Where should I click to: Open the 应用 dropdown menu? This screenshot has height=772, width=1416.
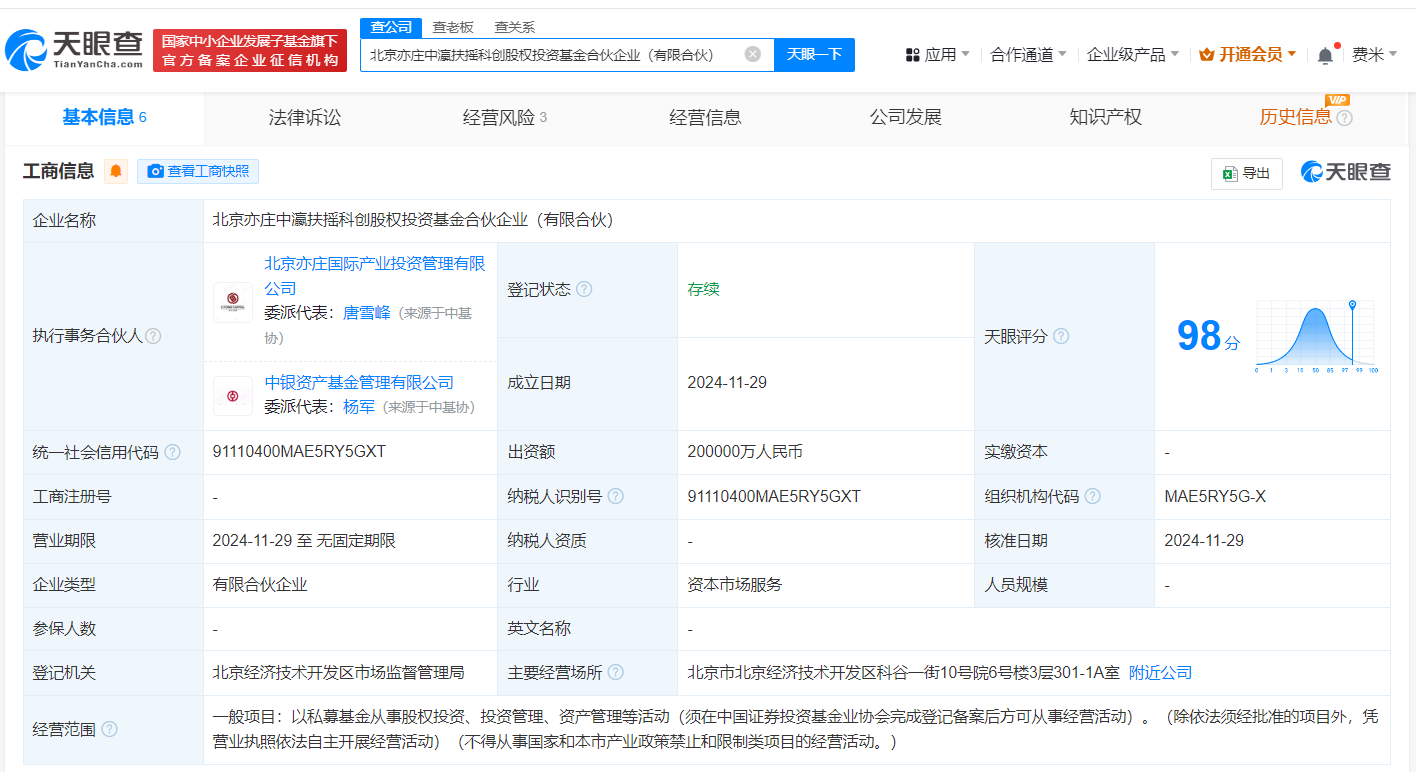coord(937,55)
